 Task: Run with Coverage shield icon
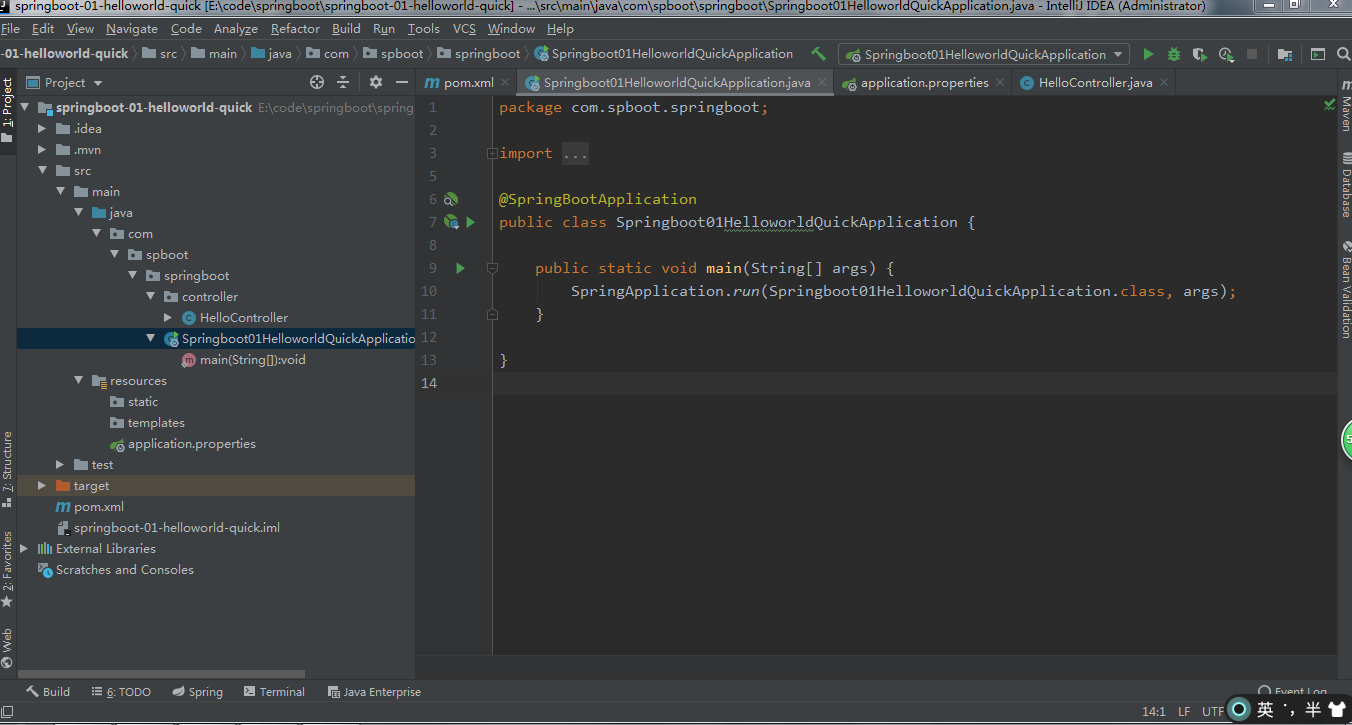point(1199,54)
